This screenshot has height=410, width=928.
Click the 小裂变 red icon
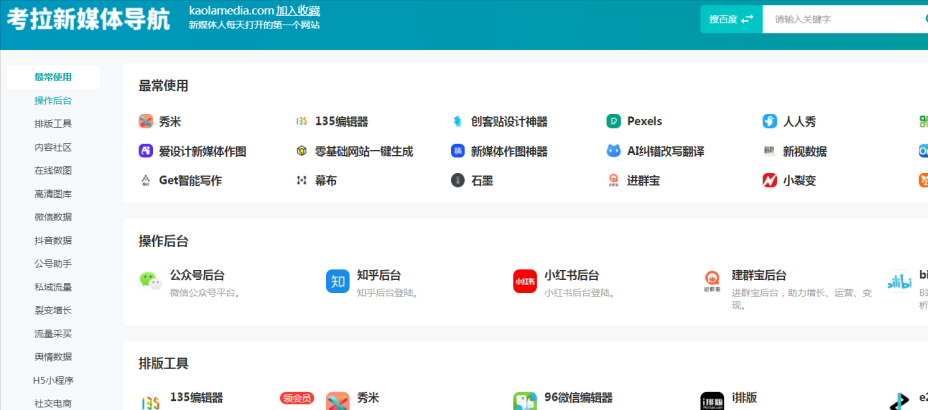point(769,180)
